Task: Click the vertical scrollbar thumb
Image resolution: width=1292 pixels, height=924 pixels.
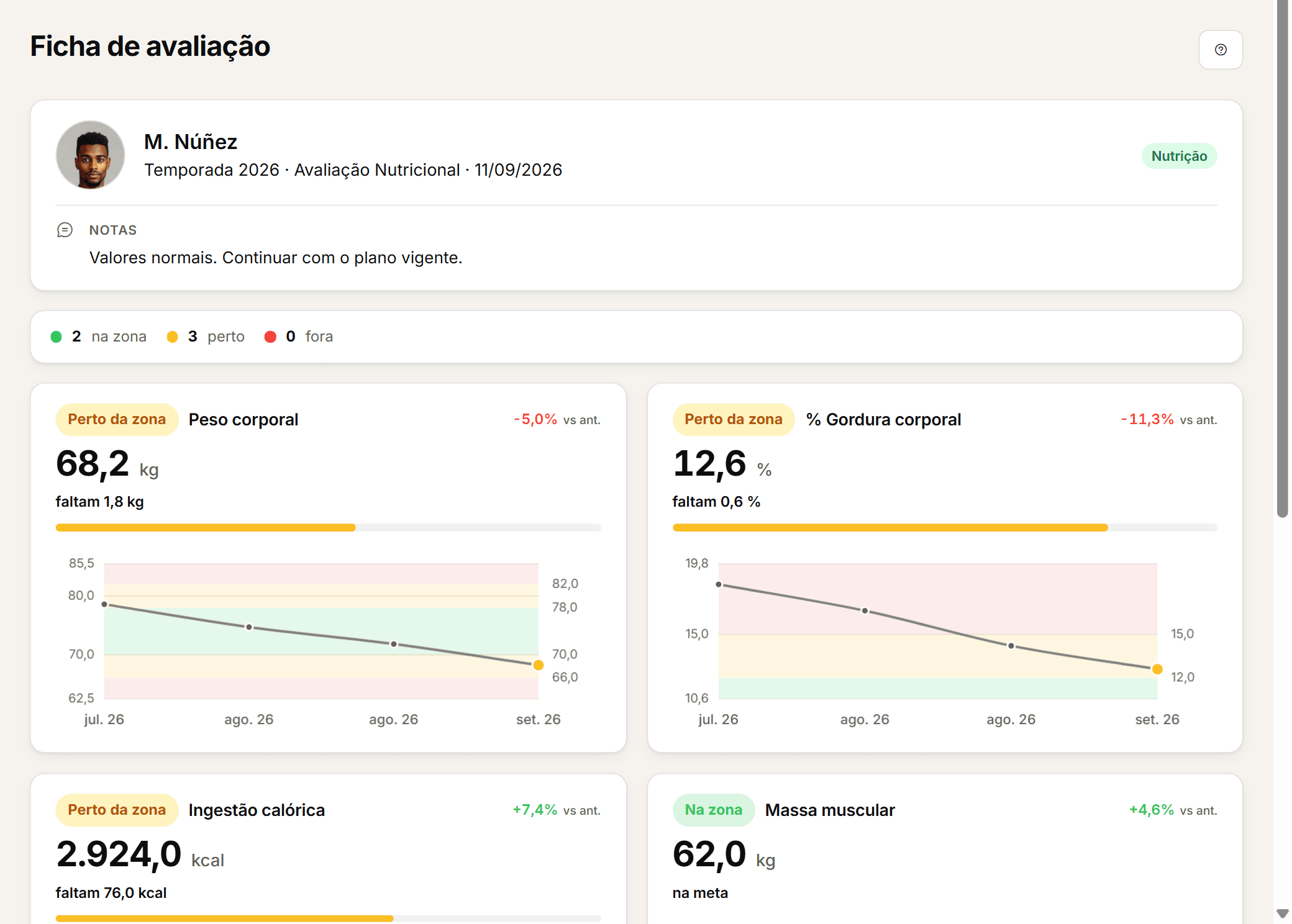Action: 1282,258
